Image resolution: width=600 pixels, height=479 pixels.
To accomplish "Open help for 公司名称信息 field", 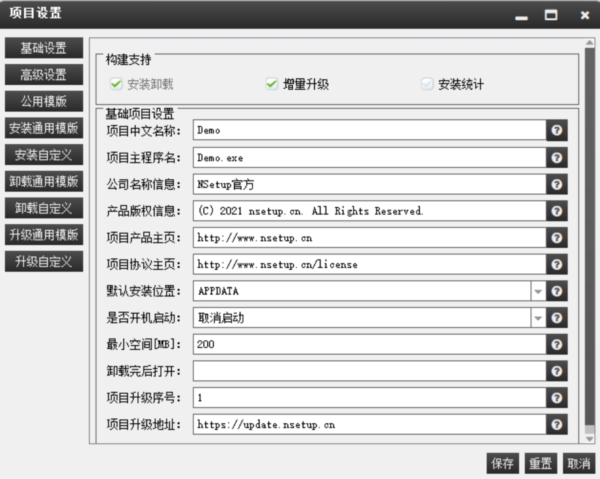I will click(x=557, y=184).
